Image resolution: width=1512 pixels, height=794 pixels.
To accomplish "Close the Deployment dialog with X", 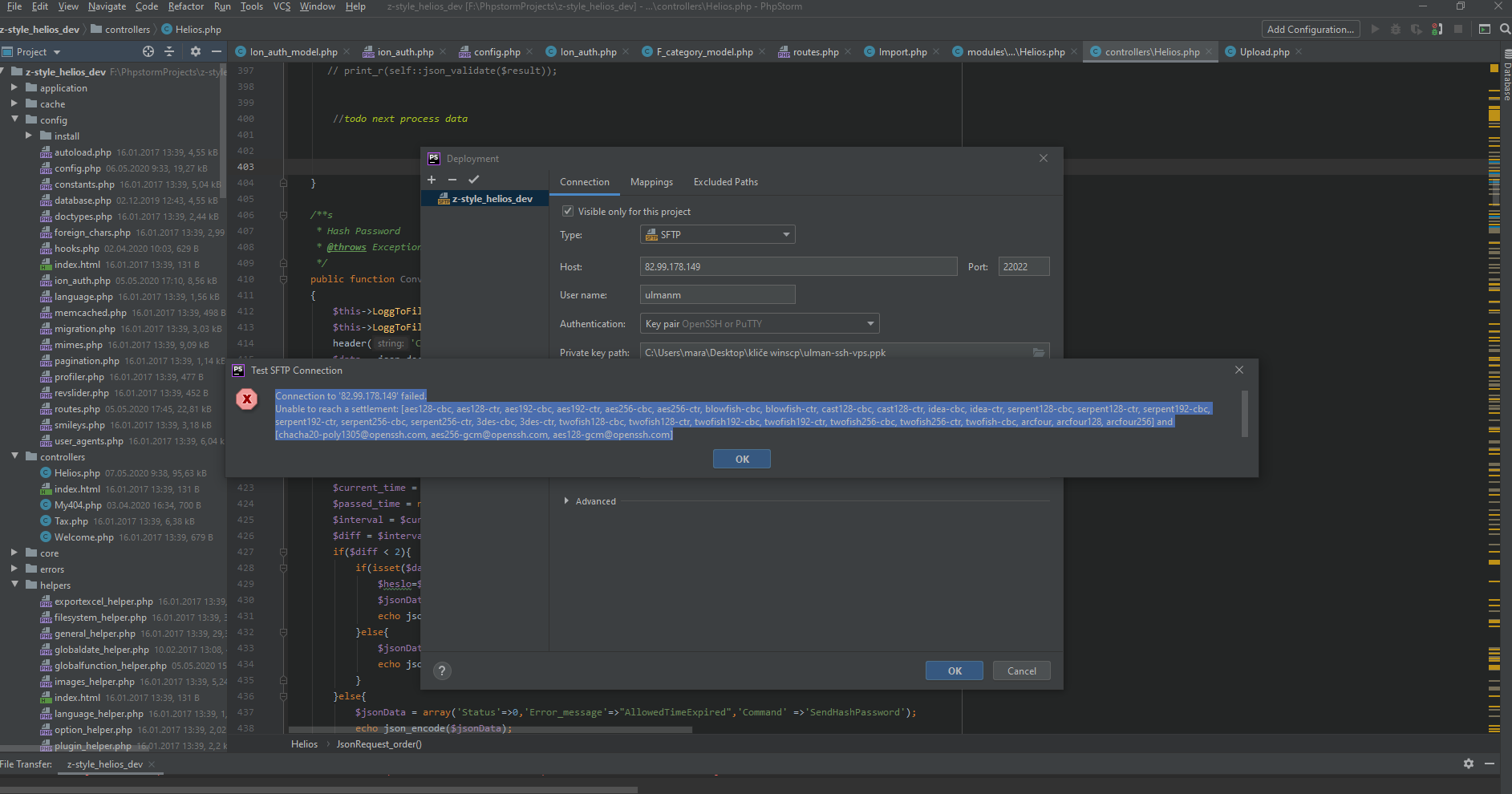I will click(x=1044, y=158).
